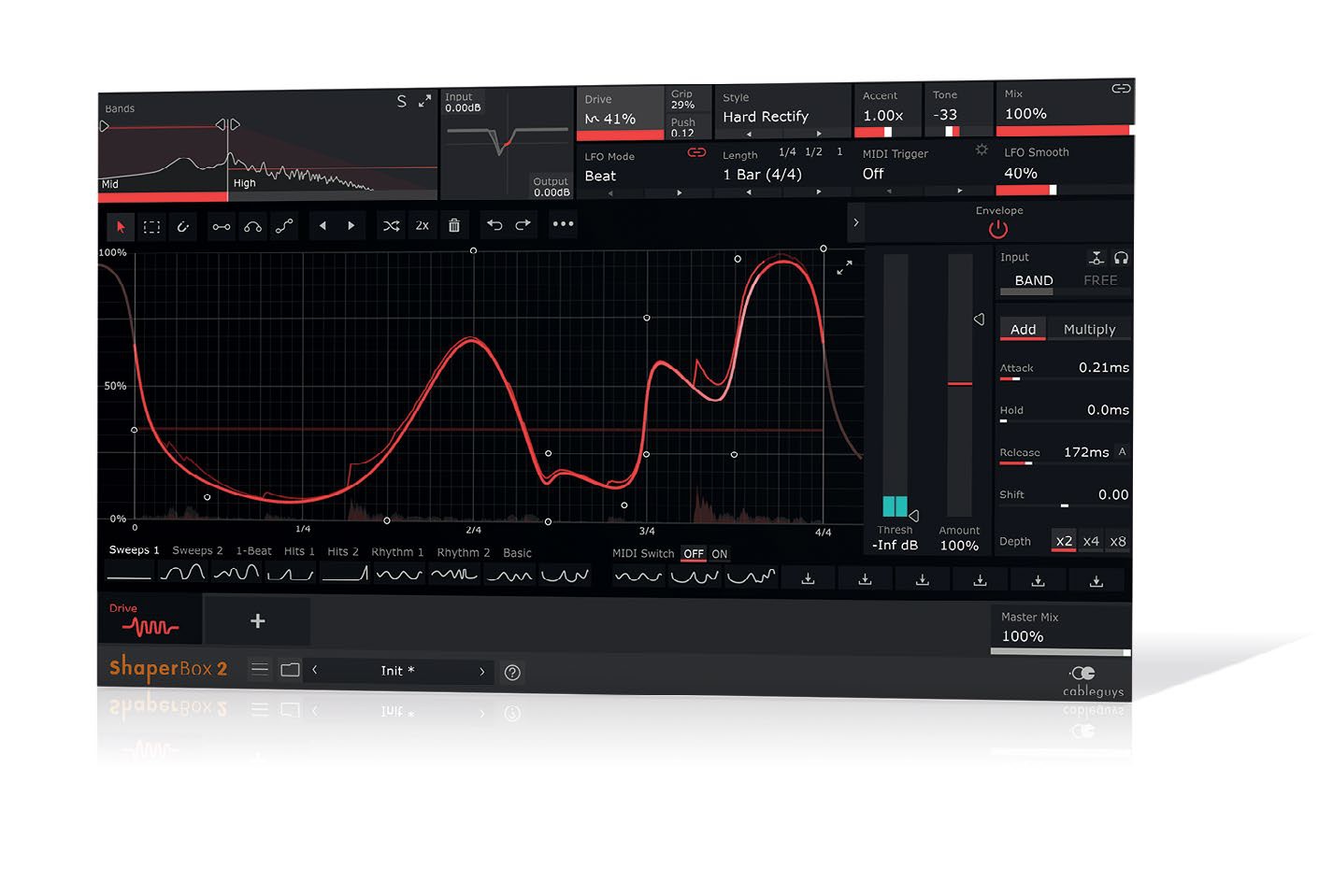Set MIDI Switch to OFF
Image resolution: width=1333 pixels, height=896 pixels.
[x=694, y=554]
